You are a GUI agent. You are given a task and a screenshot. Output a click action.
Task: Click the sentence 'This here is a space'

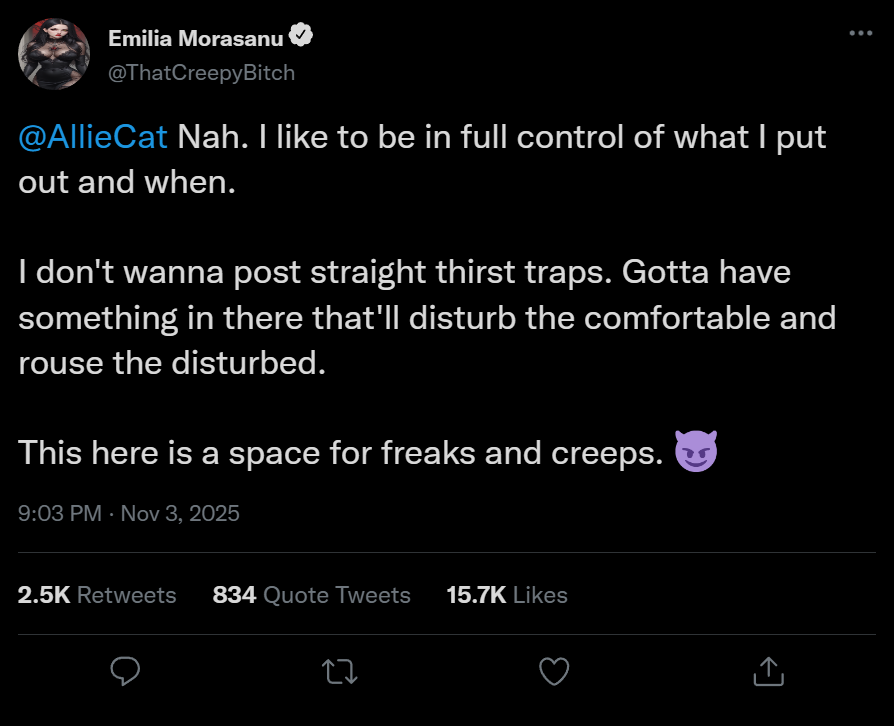[340, 453]
